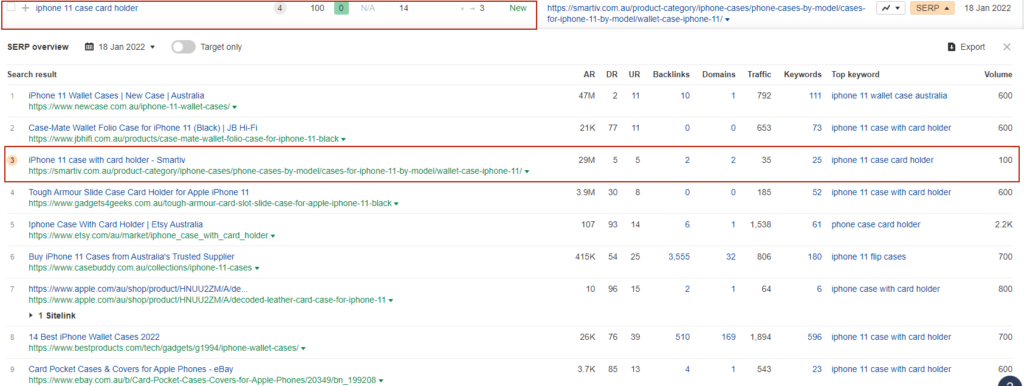Open the URL caret for gadgets4geeks.com.au result
Viewport: 1024px width, 386px height.
(396, 204)
